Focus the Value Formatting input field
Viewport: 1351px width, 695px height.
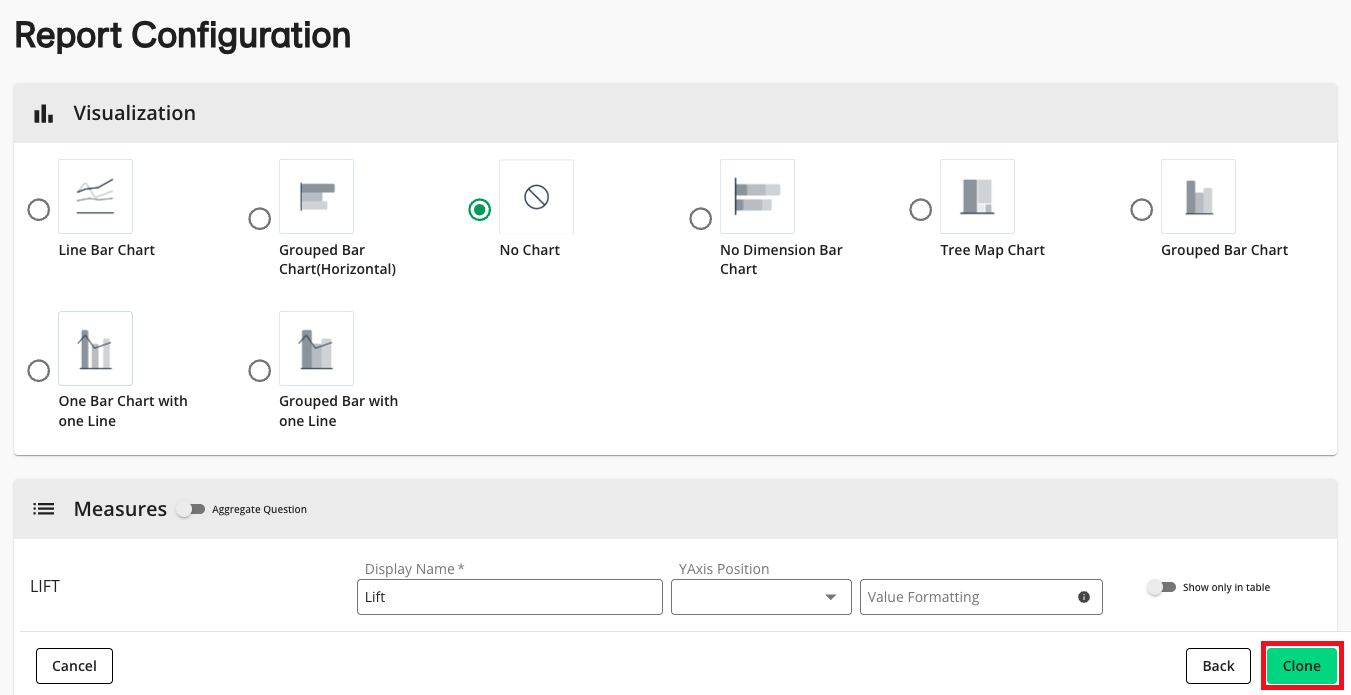tap(965, 597)
